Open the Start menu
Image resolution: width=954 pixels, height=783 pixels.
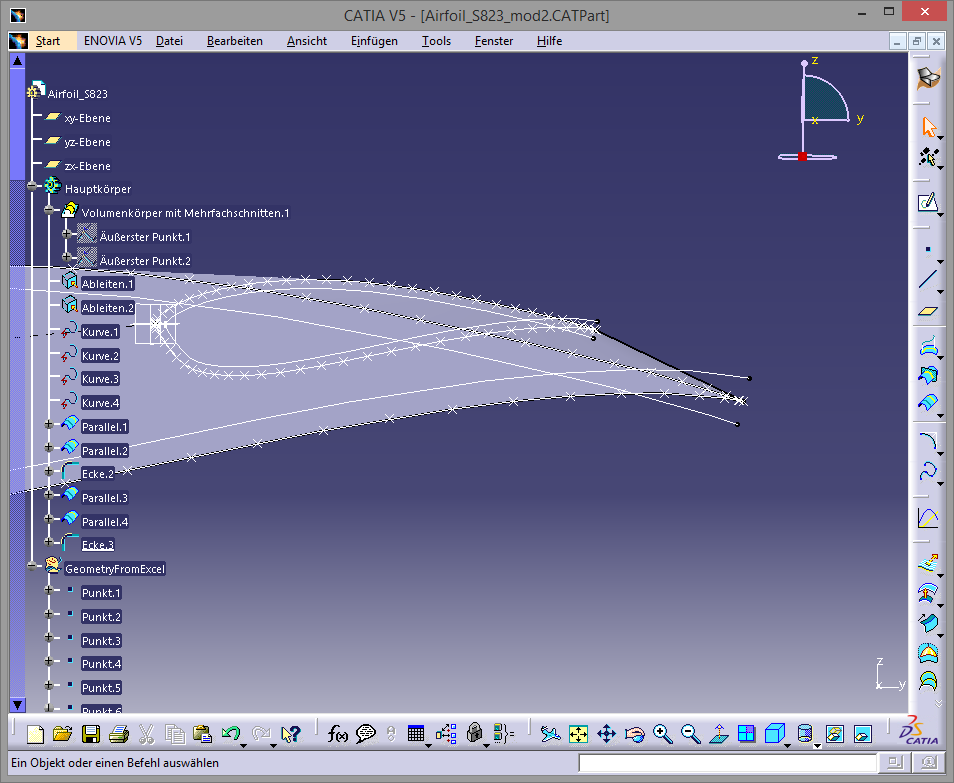click(47, 41)
